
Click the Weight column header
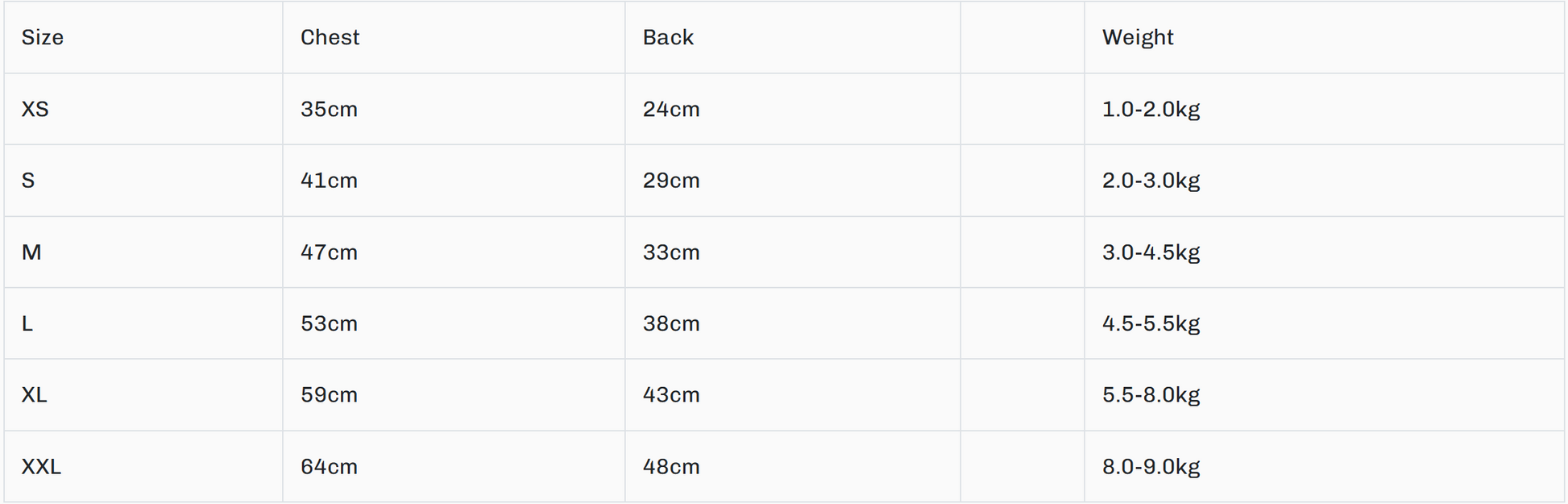1137,38
